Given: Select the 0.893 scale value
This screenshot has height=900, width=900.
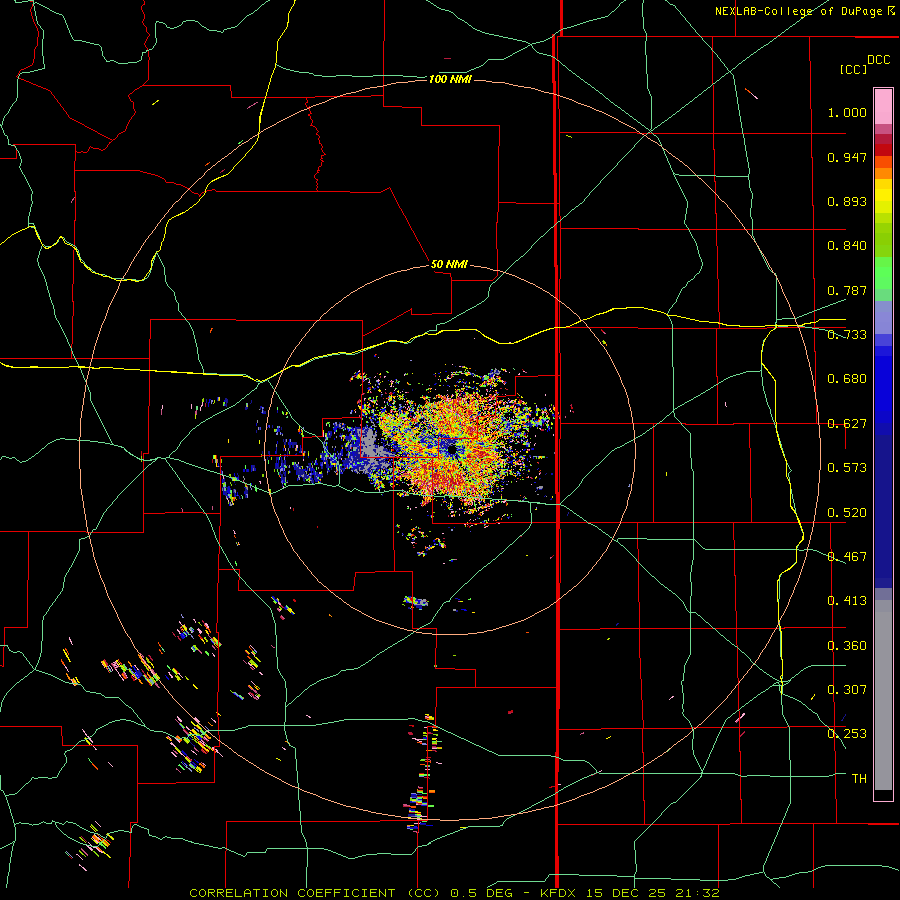Looking at the screenshot, I should coord(847,201).
